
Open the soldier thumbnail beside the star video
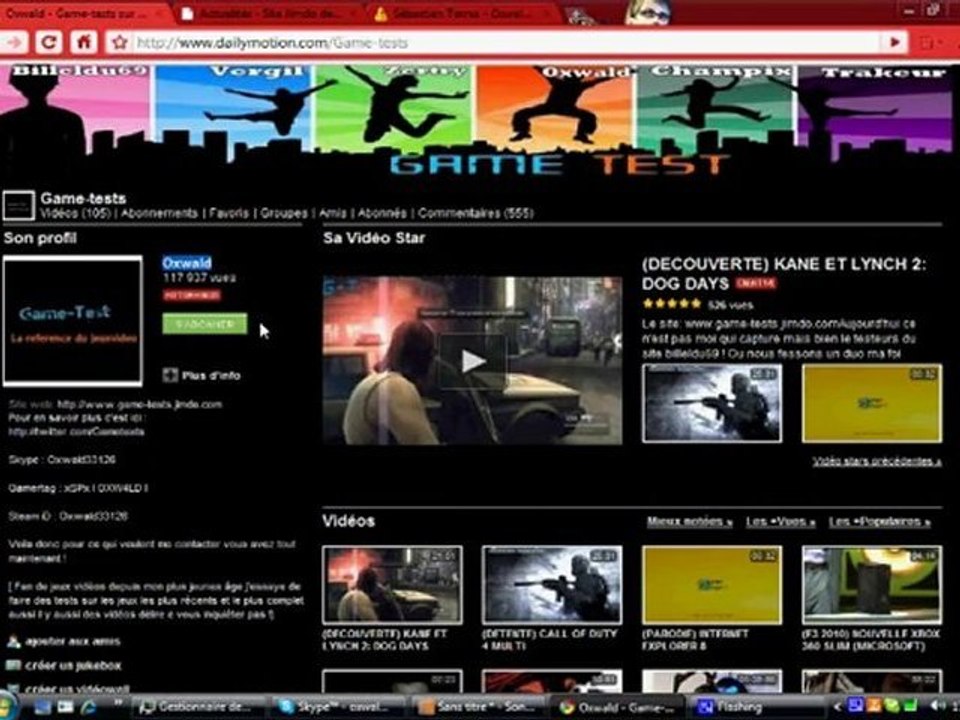point(712,403)
